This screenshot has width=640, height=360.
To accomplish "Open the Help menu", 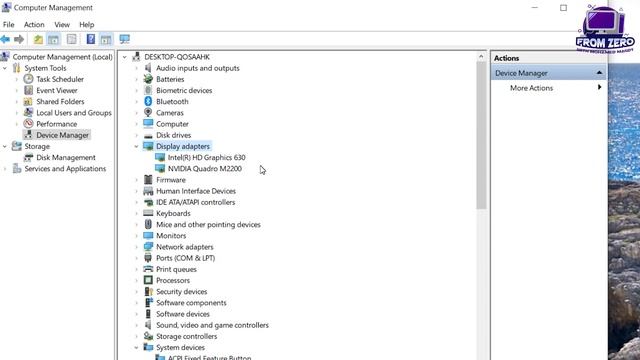I will pos(87,24).
